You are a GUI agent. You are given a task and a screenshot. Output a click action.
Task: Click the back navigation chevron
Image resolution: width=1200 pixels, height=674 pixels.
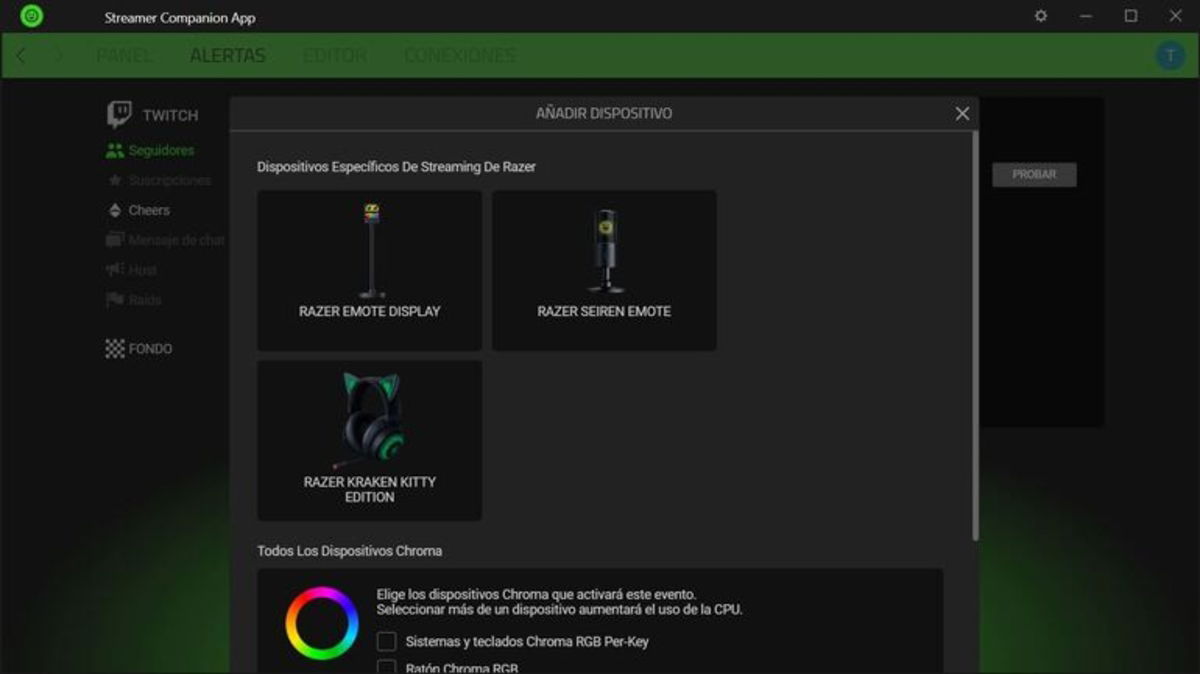(x=21, y=55)
